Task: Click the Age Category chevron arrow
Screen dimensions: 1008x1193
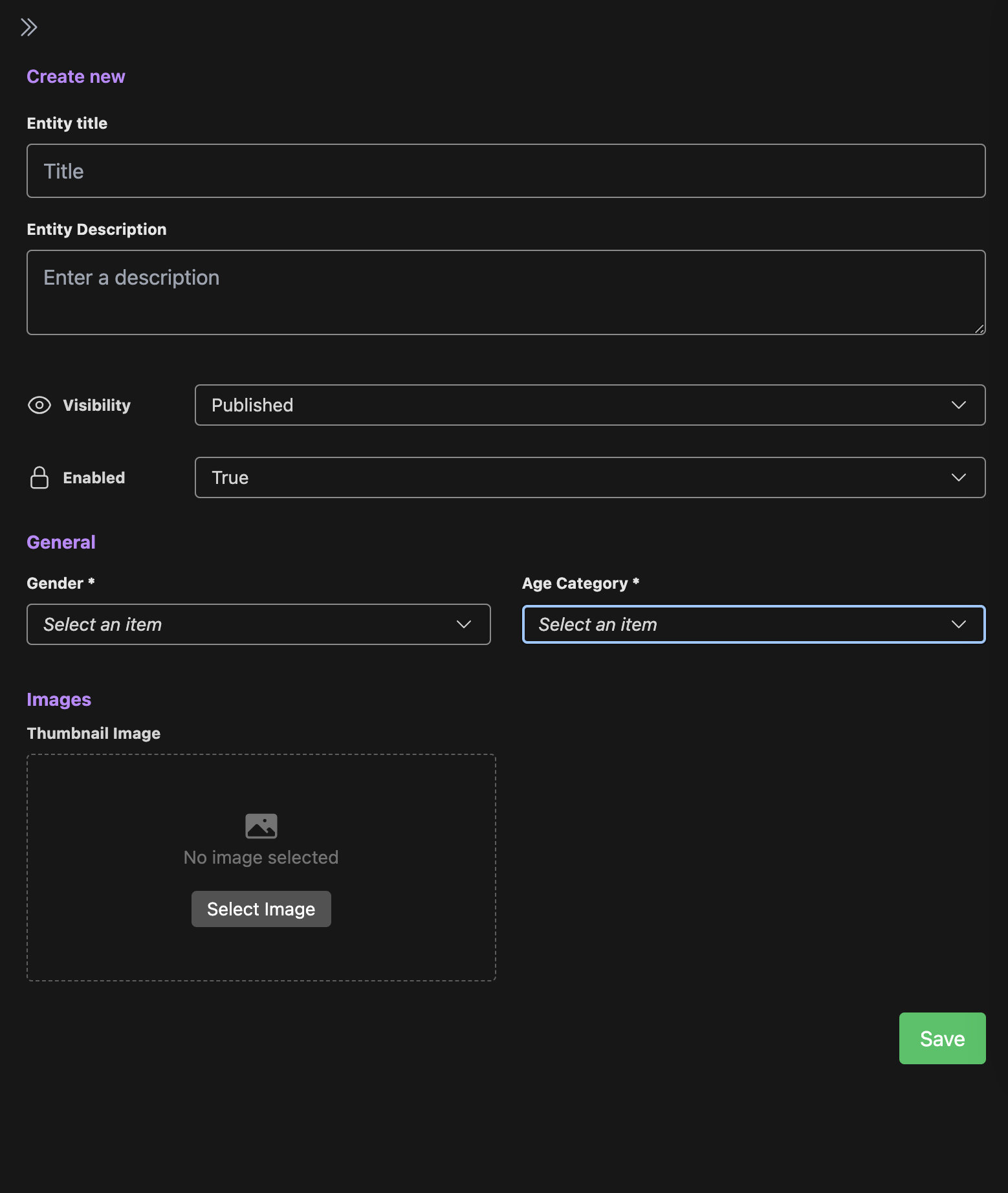Action: [959, 624]
